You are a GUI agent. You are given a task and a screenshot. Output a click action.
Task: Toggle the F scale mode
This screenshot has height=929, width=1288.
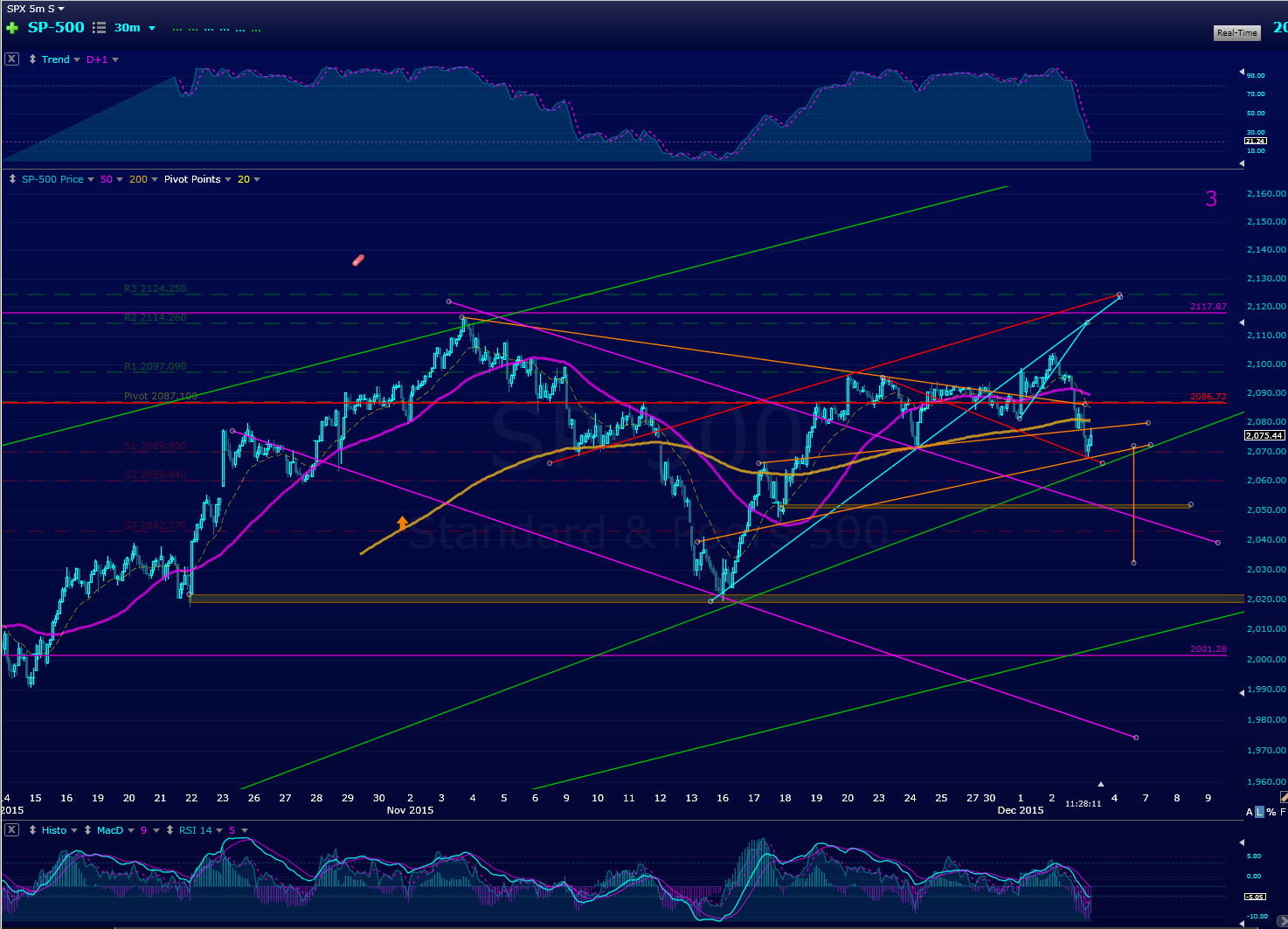coord(1283,813)
